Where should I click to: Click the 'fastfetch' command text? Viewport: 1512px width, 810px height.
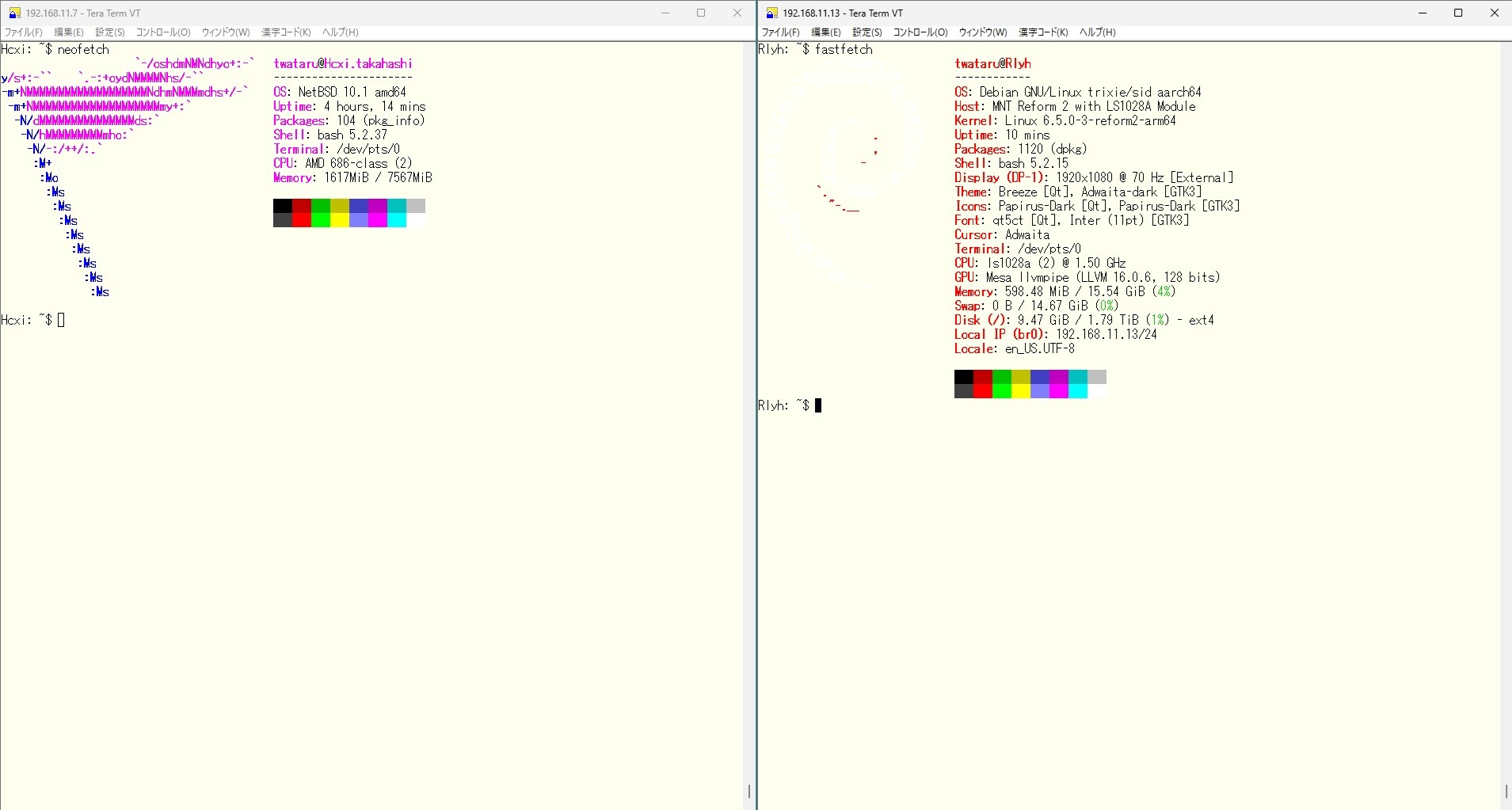coord(844,49)
